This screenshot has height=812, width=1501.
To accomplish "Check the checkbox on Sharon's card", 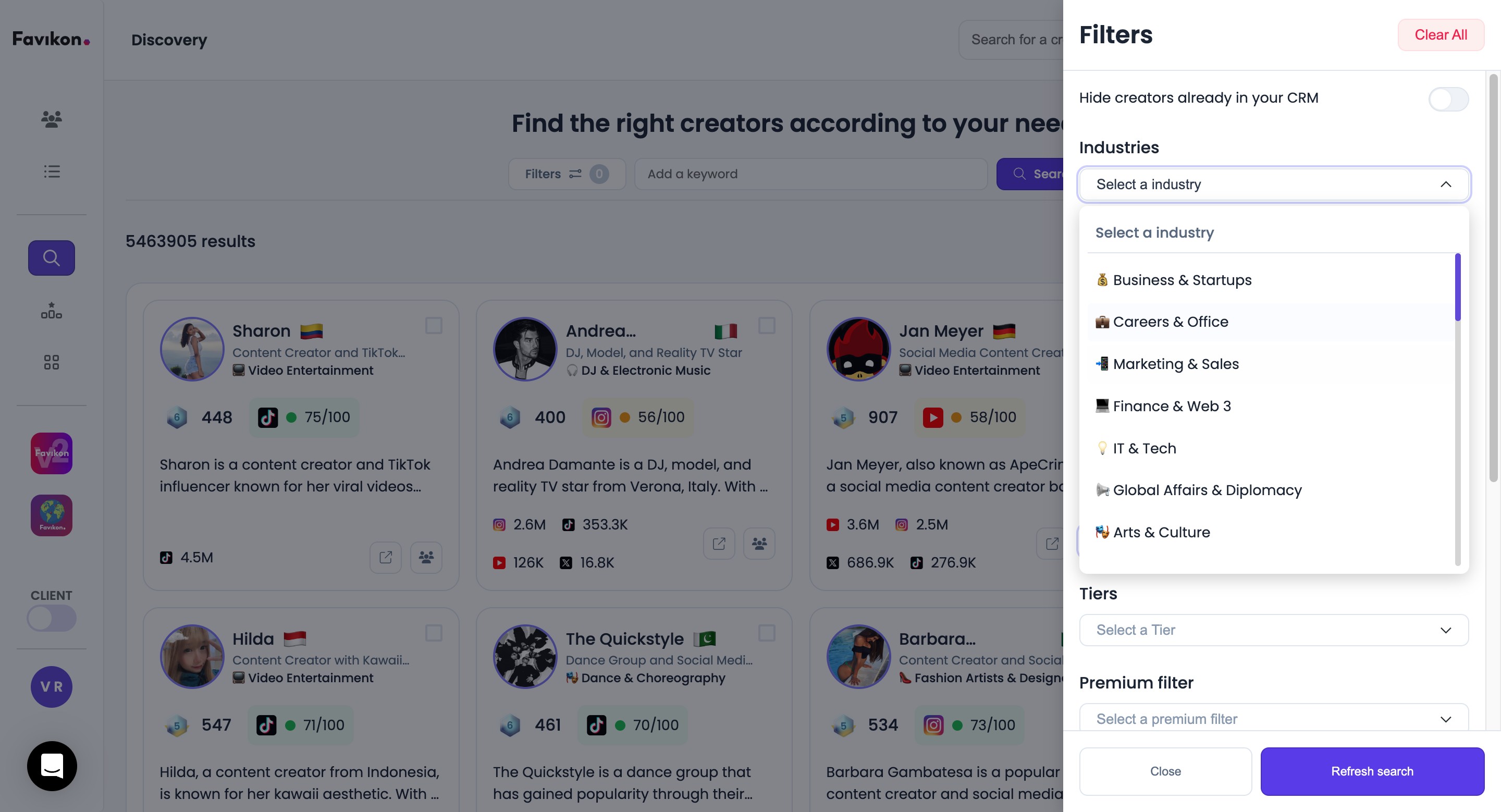I will click(434, 325).
